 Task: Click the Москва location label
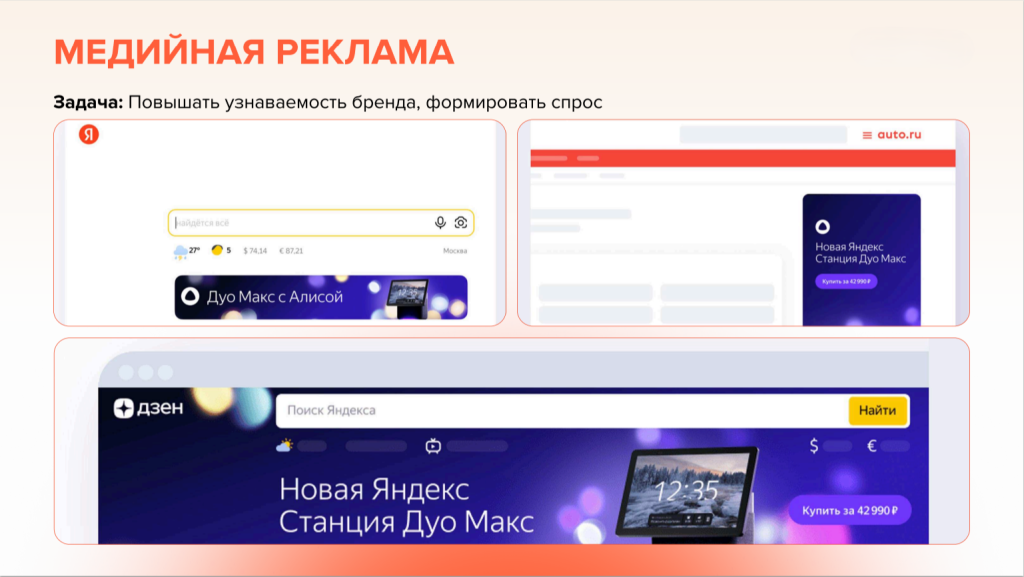point(456,250)
